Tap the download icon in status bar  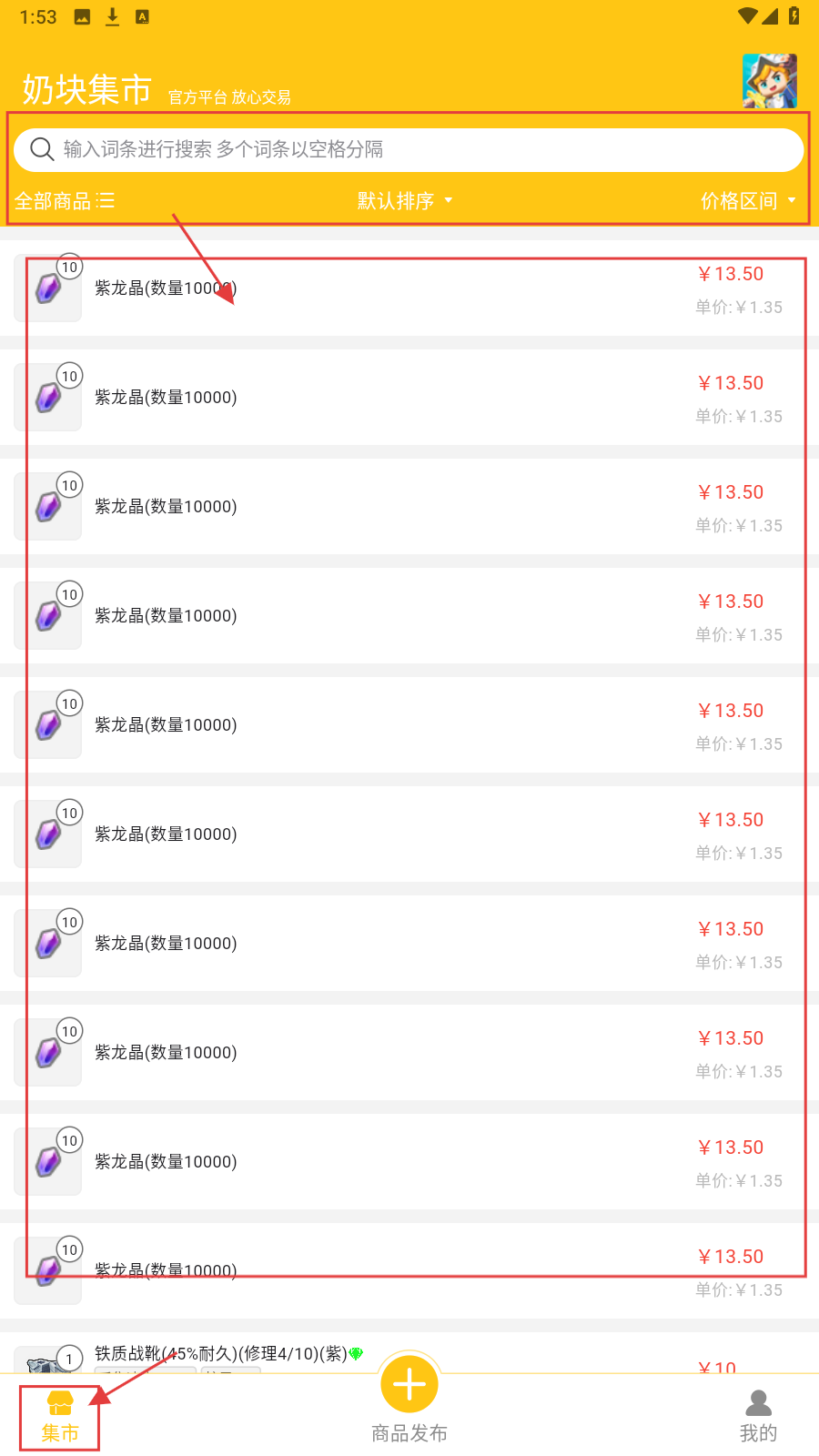coord(112,16)
